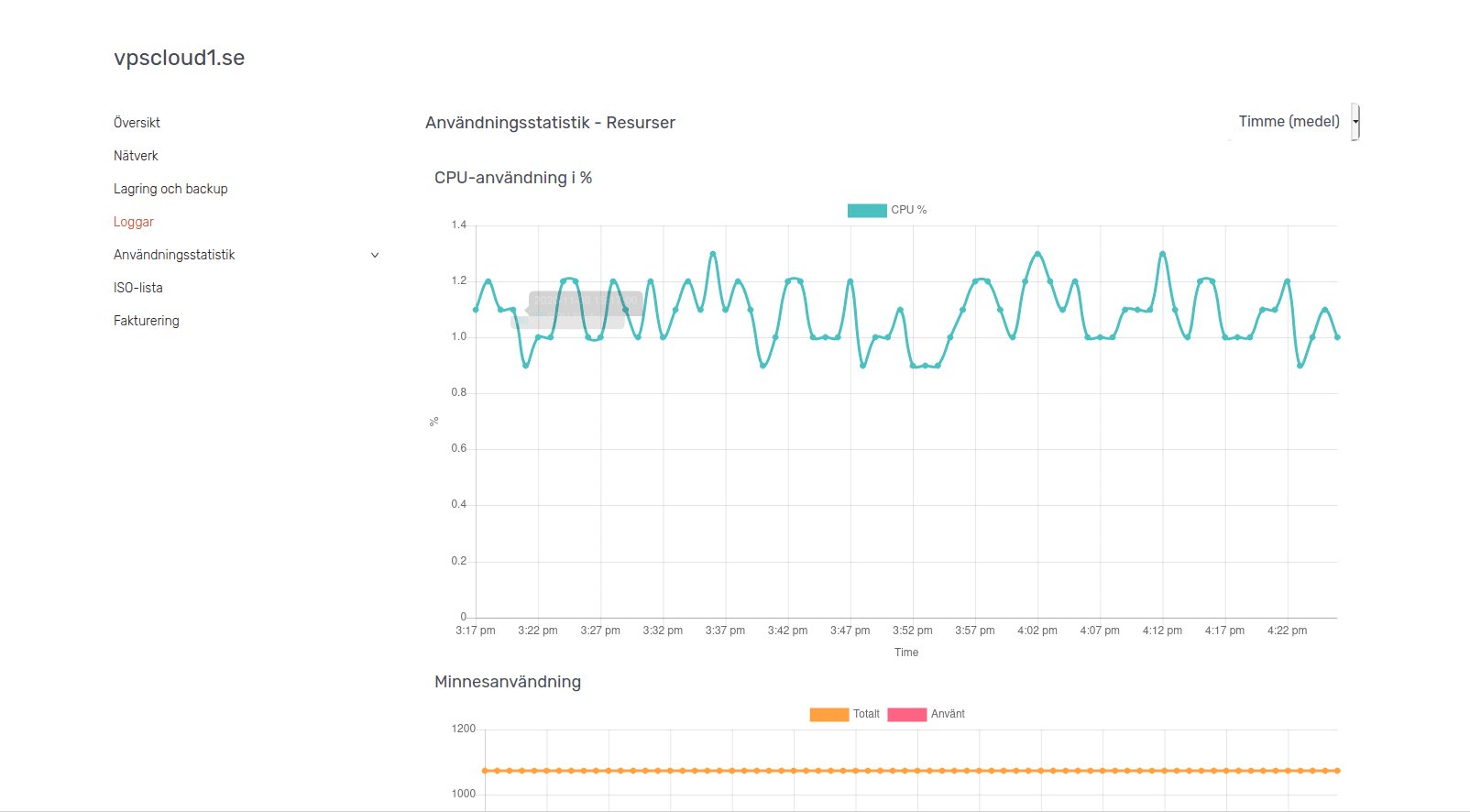Click the Time axis title
The height and width of the screenshot is (812, 1470).
click(x=906, y=653)
